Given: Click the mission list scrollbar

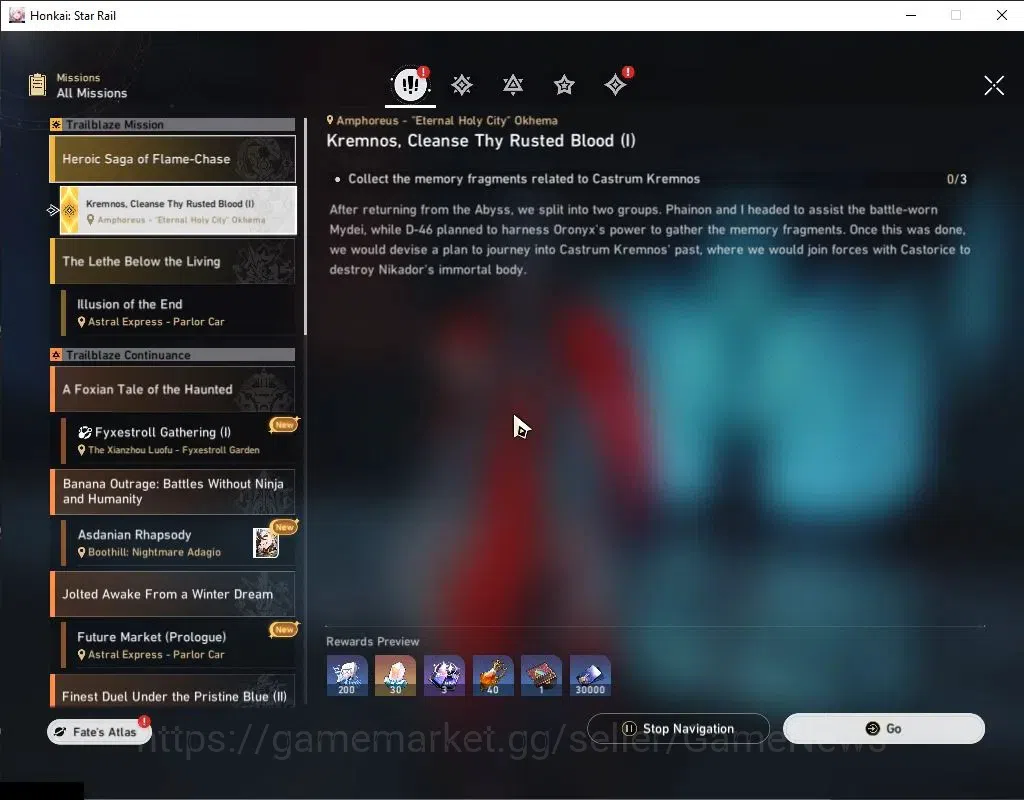Looking at the screenshot, I should [x=305, y=226].
